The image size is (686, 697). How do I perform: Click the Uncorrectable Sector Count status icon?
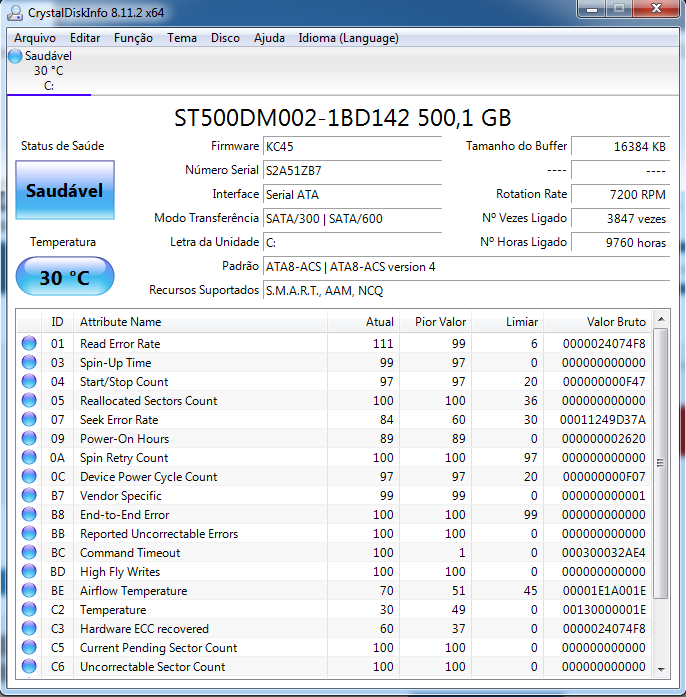tap(29, 666)
